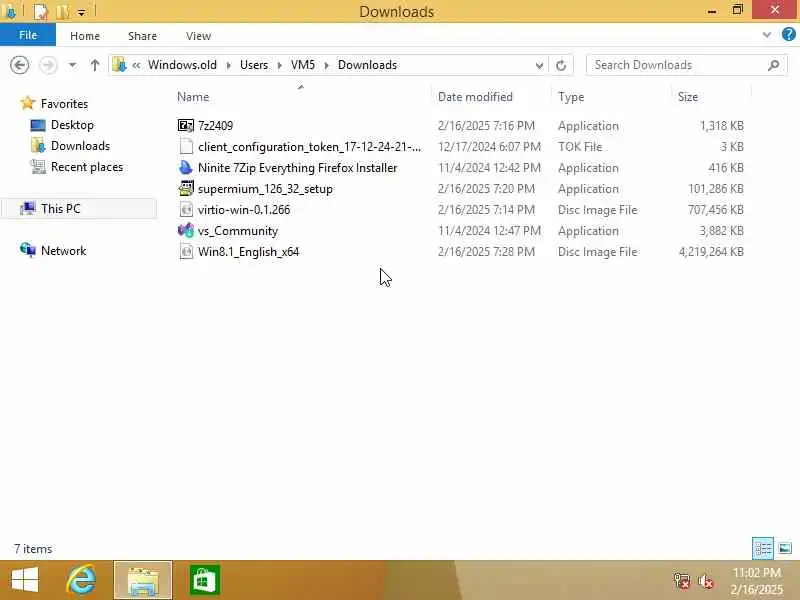
Task: Click the TOK File type cell
Action: click(x=580, y=147)
